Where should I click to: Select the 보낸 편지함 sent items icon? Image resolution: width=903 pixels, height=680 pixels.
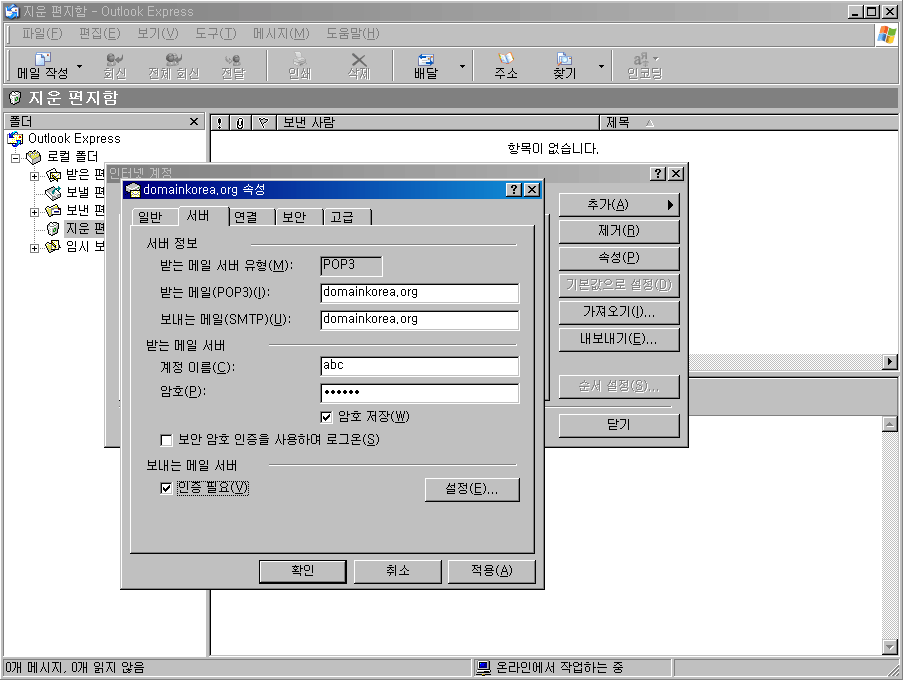(53, 211)
